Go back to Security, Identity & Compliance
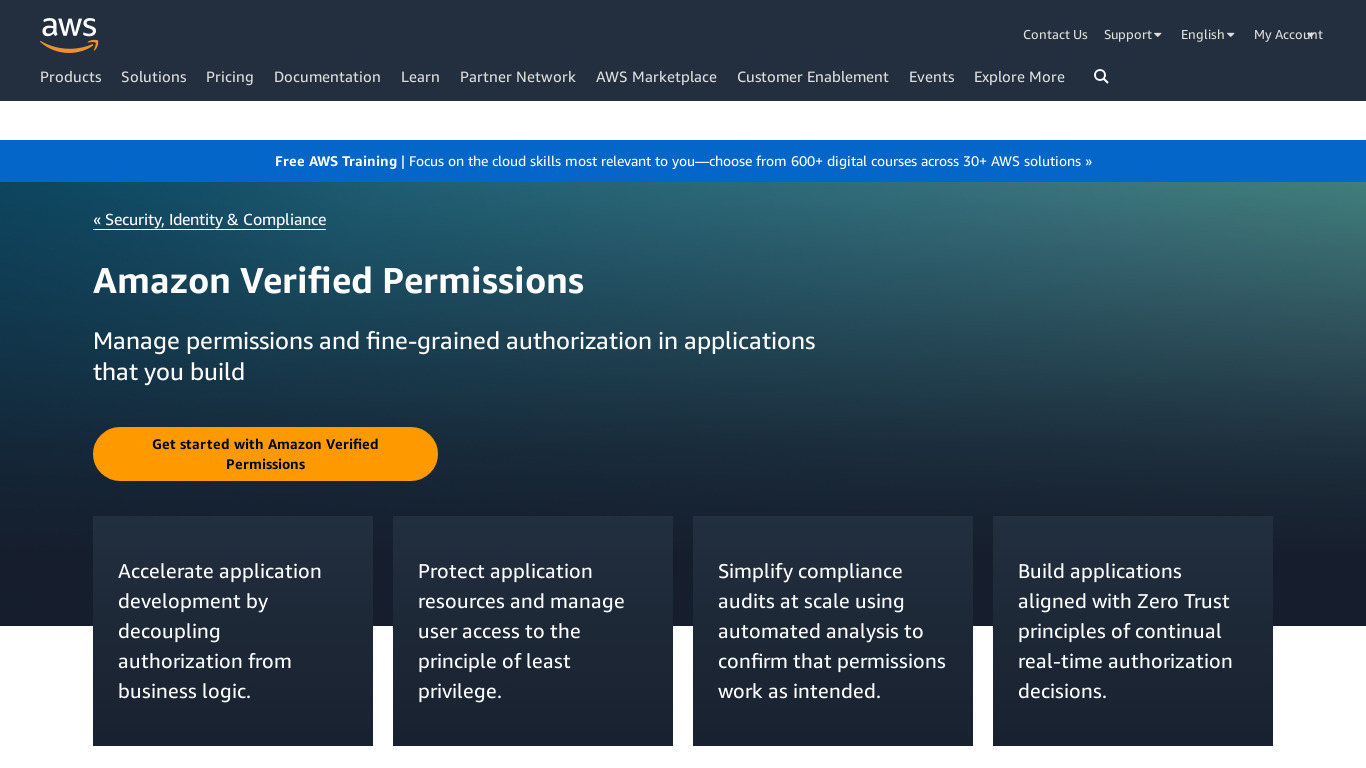Screen dimensions: 1366x768 click(210, 220)
